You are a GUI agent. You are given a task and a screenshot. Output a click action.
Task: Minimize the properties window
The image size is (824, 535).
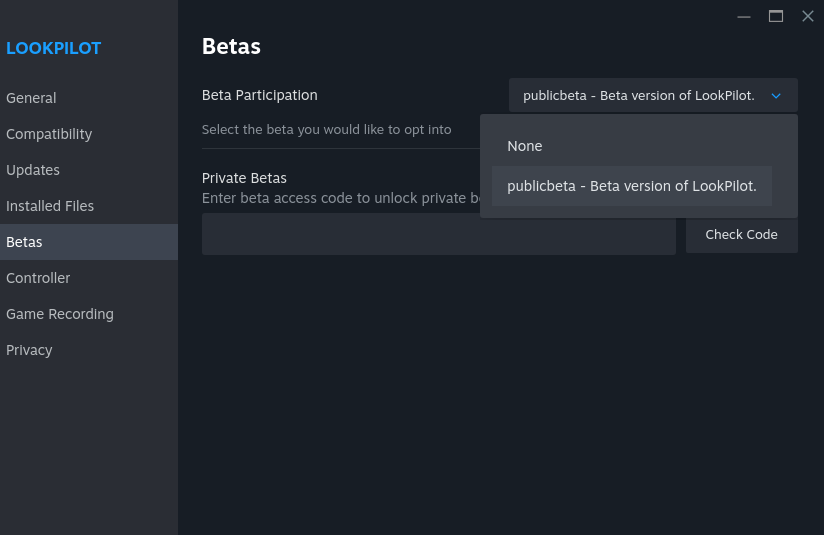pos(743,16)
